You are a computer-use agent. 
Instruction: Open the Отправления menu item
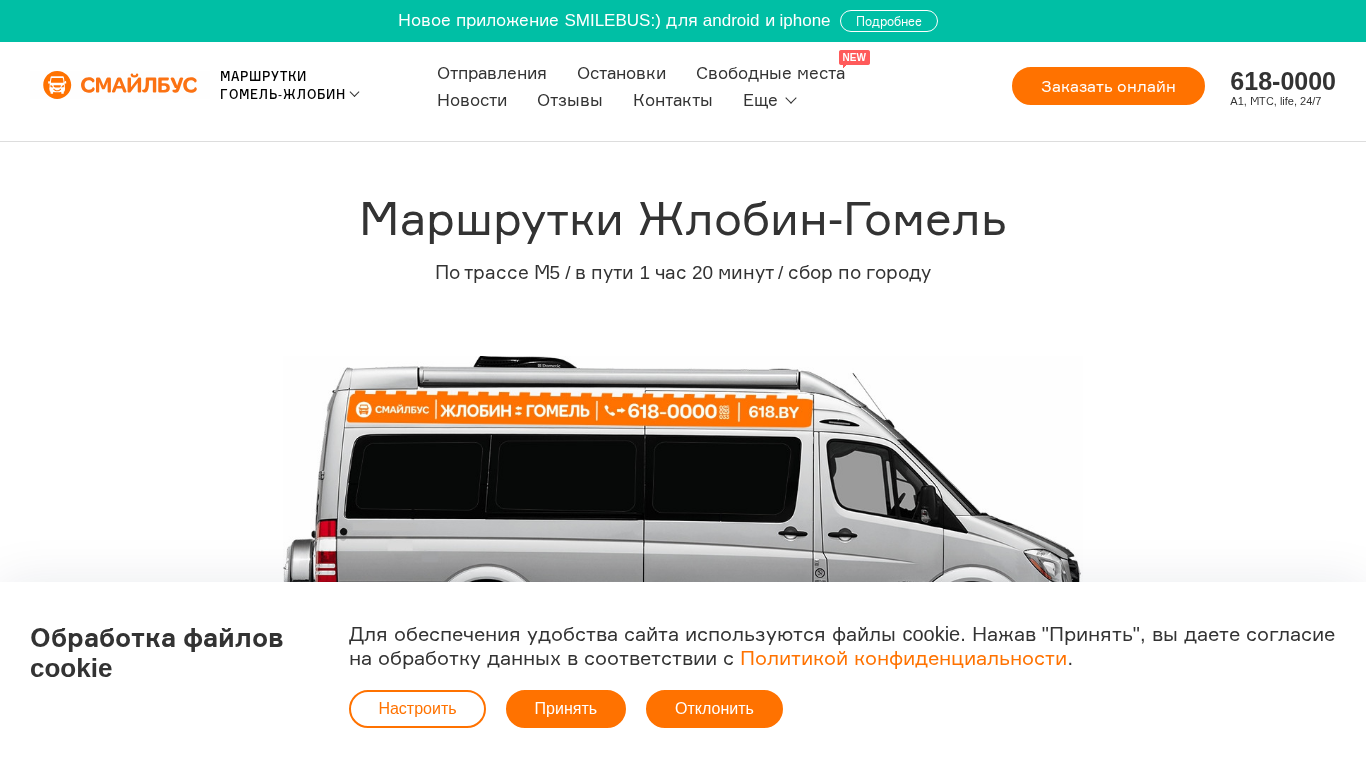[x=492, y=73]
